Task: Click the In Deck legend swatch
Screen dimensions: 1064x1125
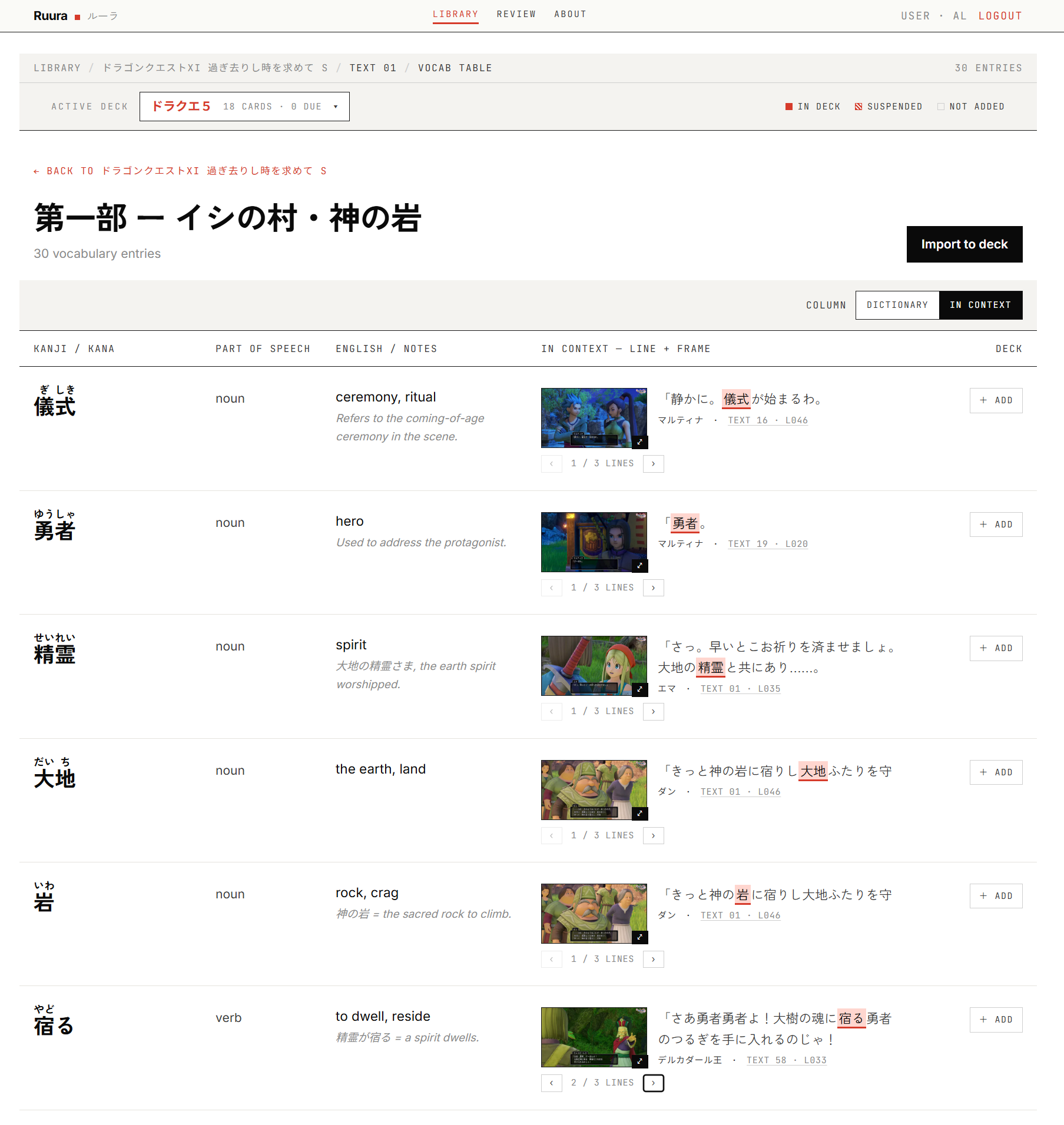Action: (789, 107)
